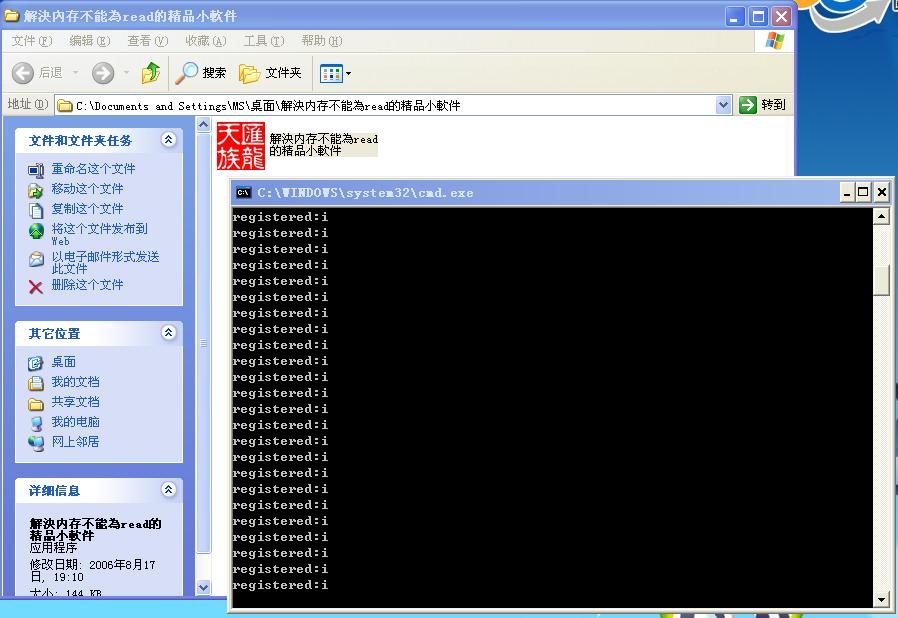
Task: Click the Forward arrow toolbar button
Action: click(x=103, y=73)
